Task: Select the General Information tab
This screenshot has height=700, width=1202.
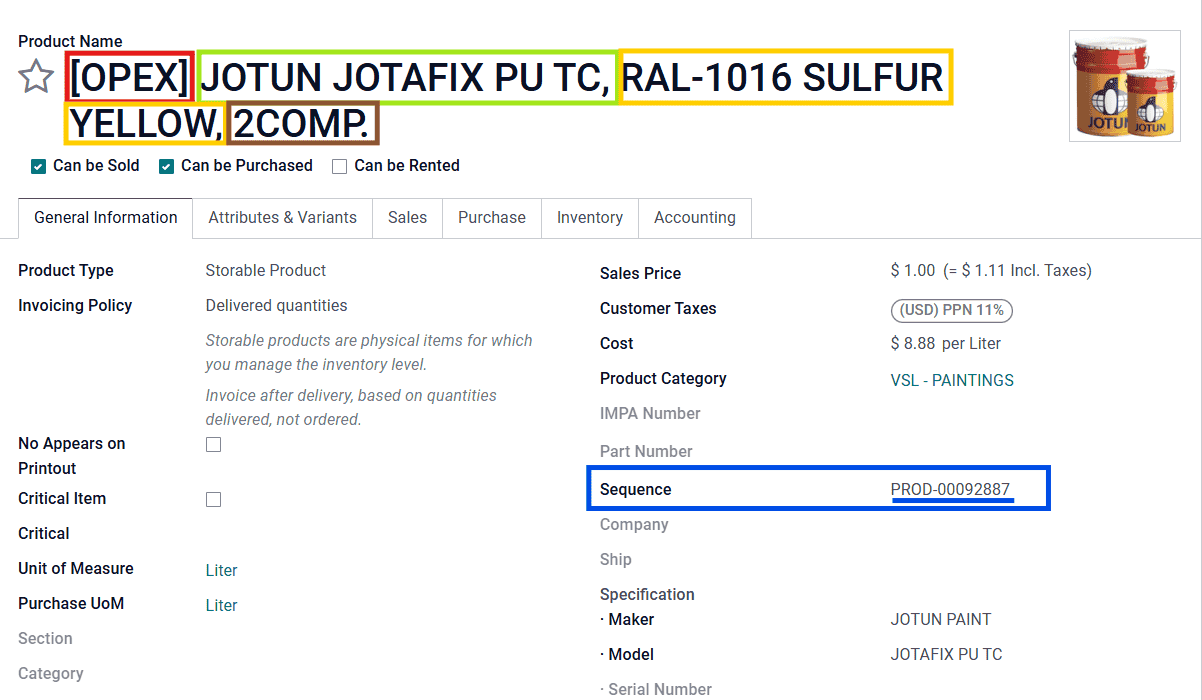Action: (105, 218)
